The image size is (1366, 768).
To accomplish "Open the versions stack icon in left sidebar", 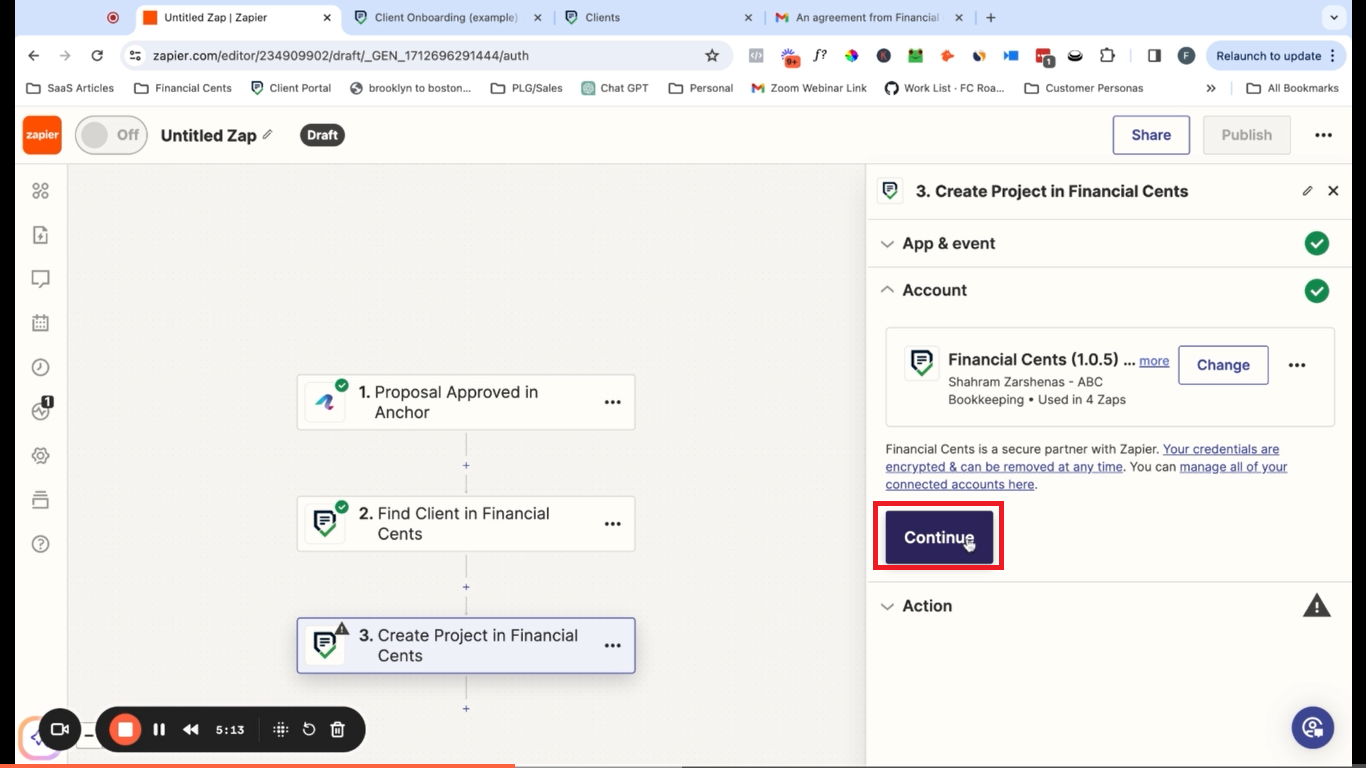I will tap(40, 499).
